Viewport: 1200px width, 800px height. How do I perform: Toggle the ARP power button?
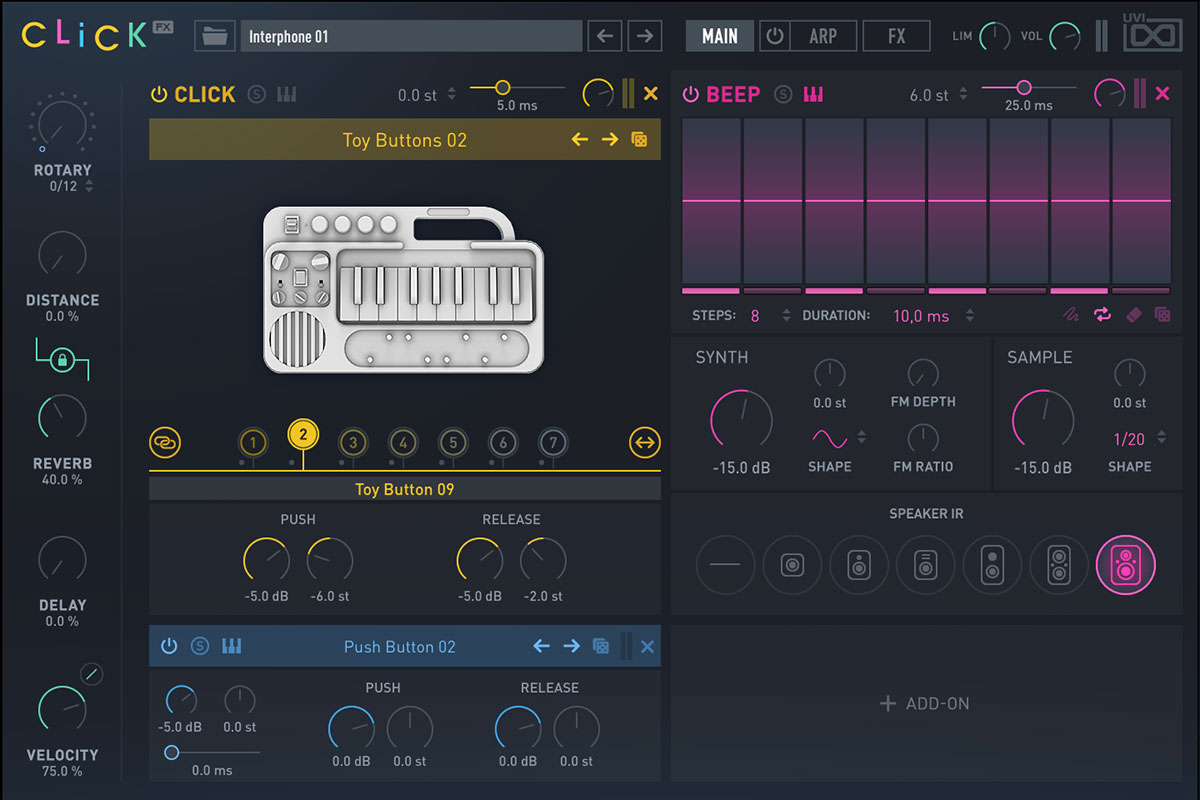[x=775, y=36]
